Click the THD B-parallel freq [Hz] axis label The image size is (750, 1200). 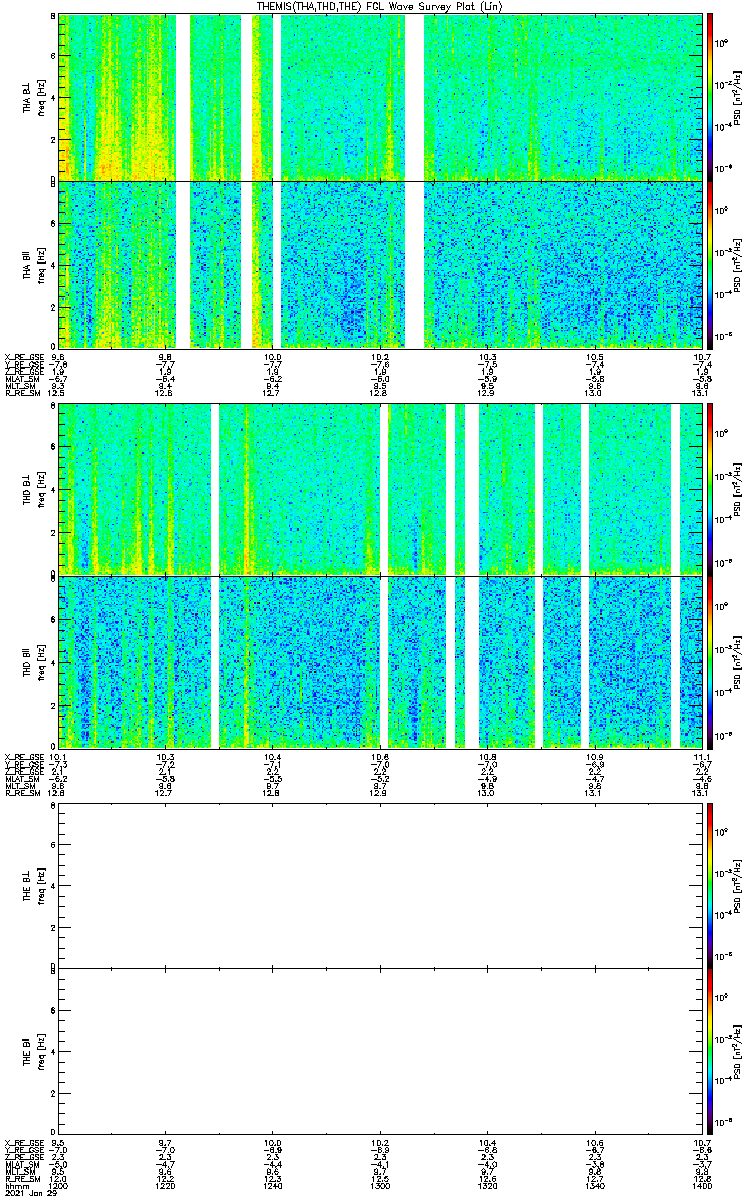pyautogui.click(x=39, y=661)
